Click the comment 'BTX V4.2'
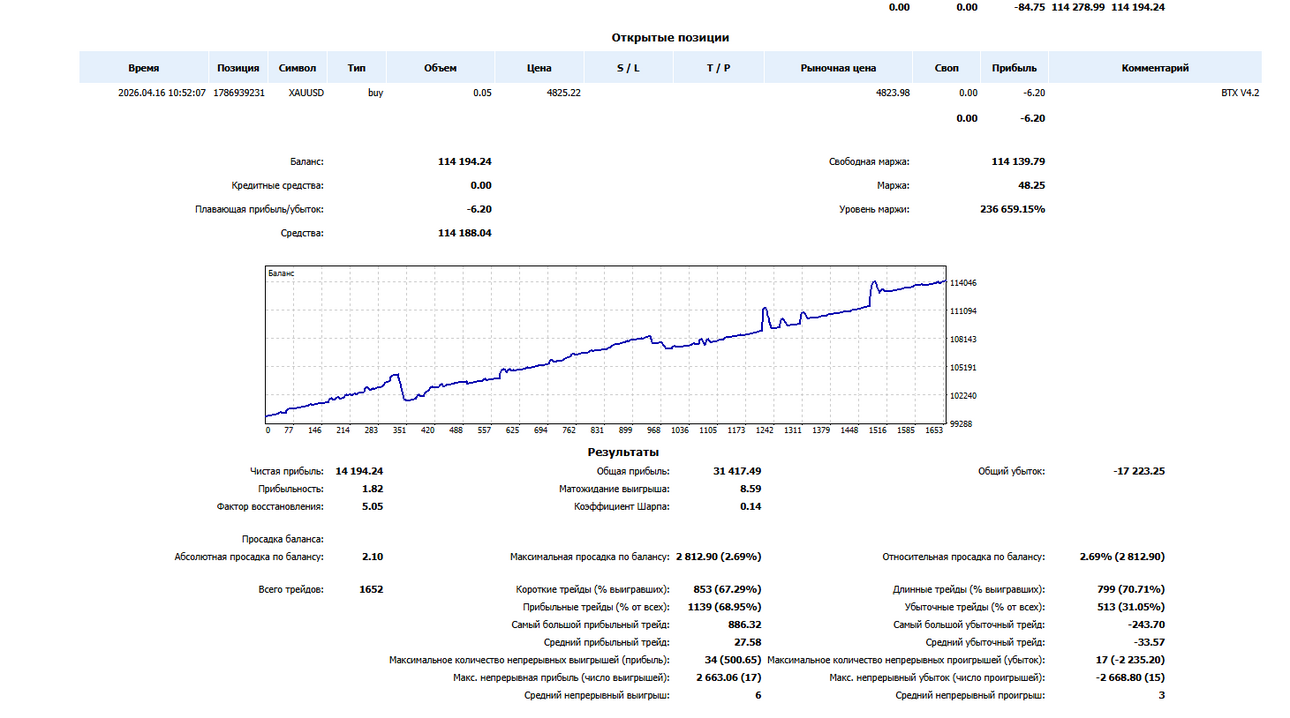This screenshot has height=718, width=1290. 1240,92
